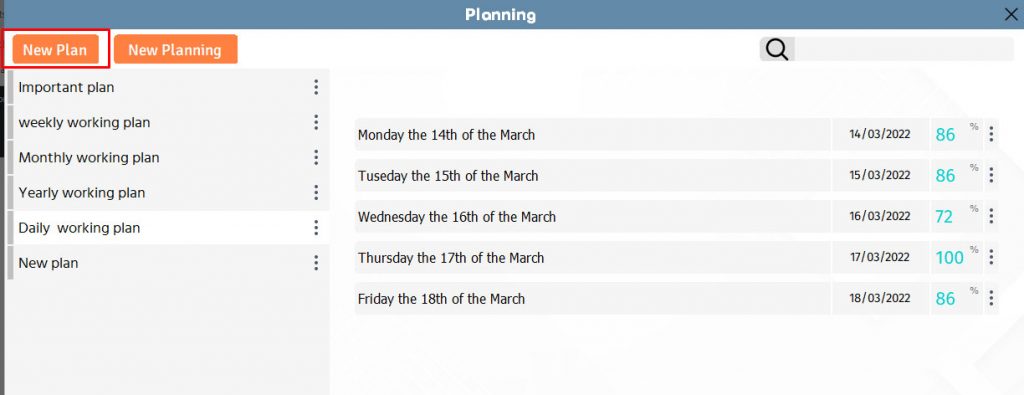Open options menu for Important plan
The height and width of the screenshot is (395, 1024).
[316, 87]
